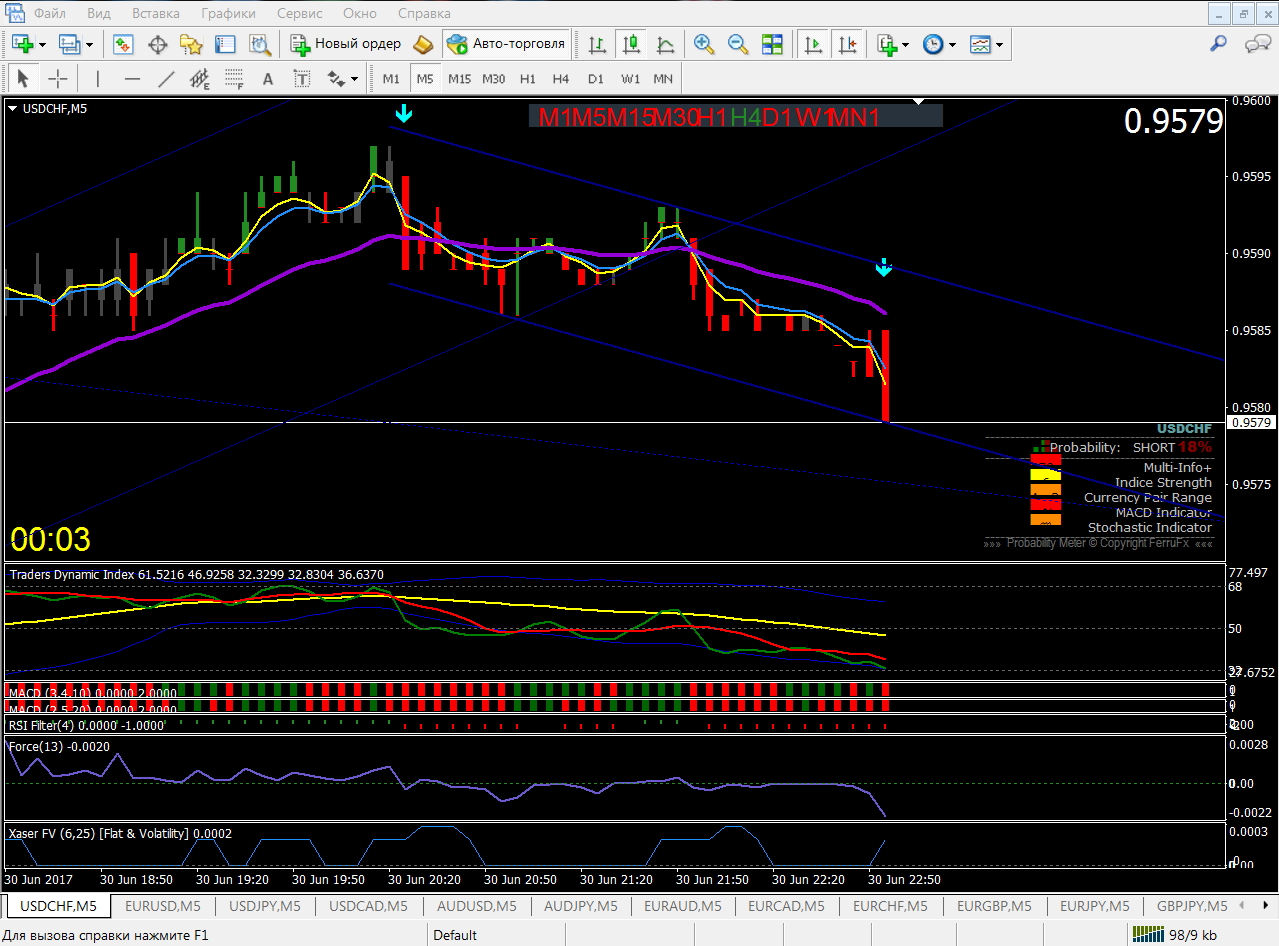Draw a horizontal line
Screen dimensions: 1279x946
(x=132, y=79)
